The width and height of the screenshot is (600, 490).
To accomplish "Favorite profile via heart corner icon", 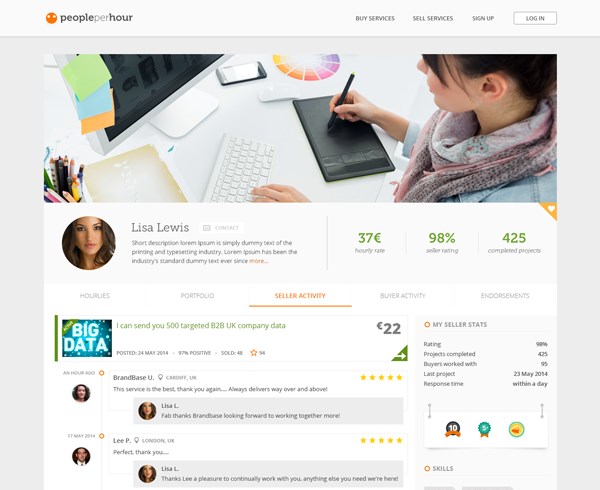I will coord(551,209).
